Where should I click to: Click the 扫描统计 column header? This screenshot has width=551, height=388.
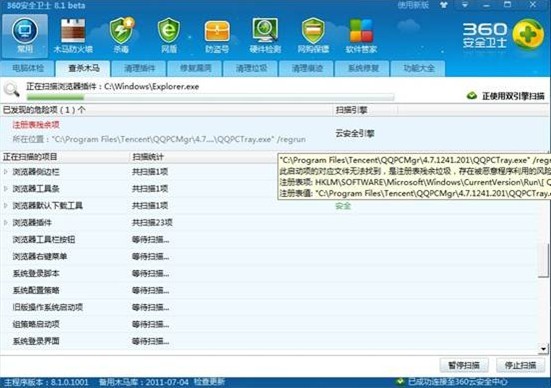[x=148, y=157]
